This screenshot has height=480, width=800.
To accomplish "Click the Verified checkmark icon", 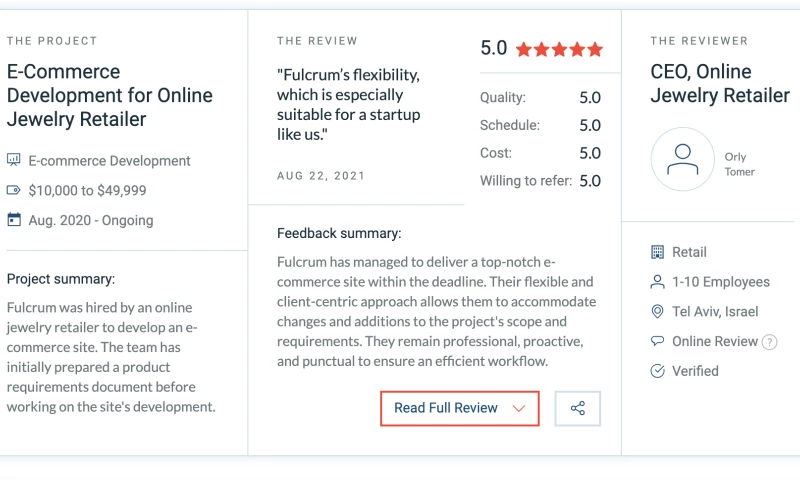I will tap(657, 371).
